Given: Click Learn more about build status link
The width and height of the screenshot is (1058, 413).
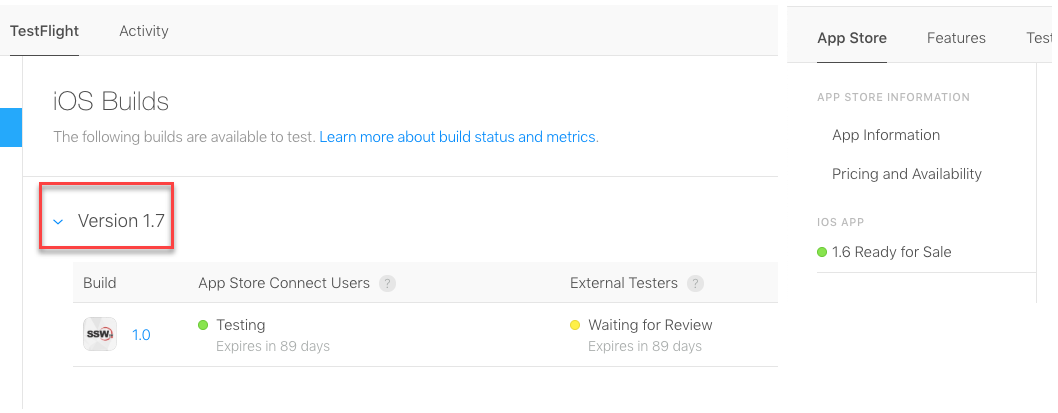Looking at the screenshot, I should [458, 137].
